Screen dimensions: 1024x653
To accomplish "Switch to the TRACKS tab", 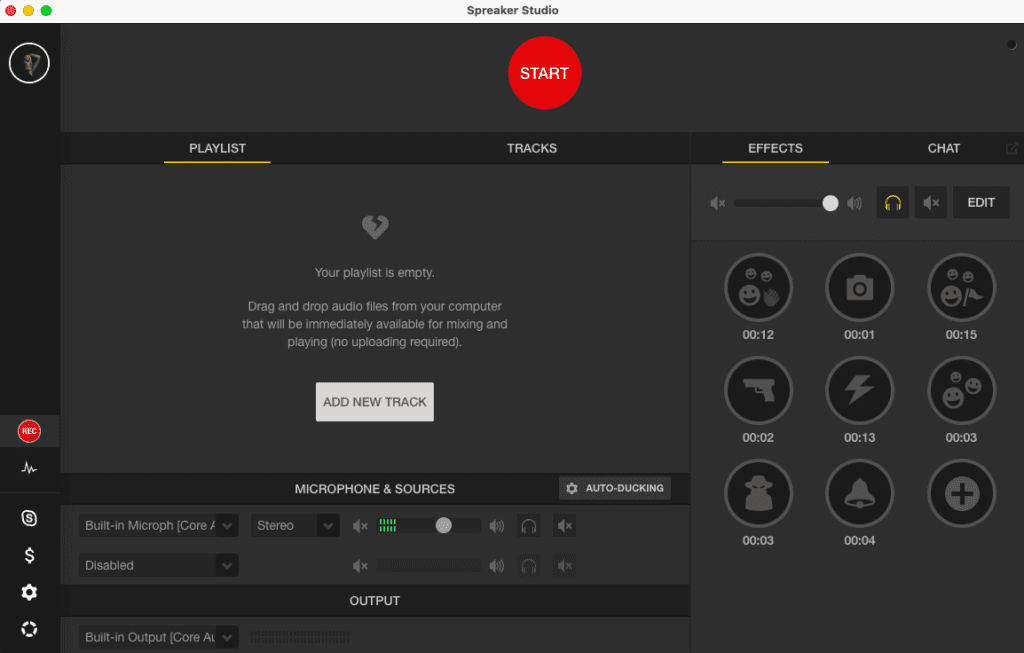I will 531,148.
